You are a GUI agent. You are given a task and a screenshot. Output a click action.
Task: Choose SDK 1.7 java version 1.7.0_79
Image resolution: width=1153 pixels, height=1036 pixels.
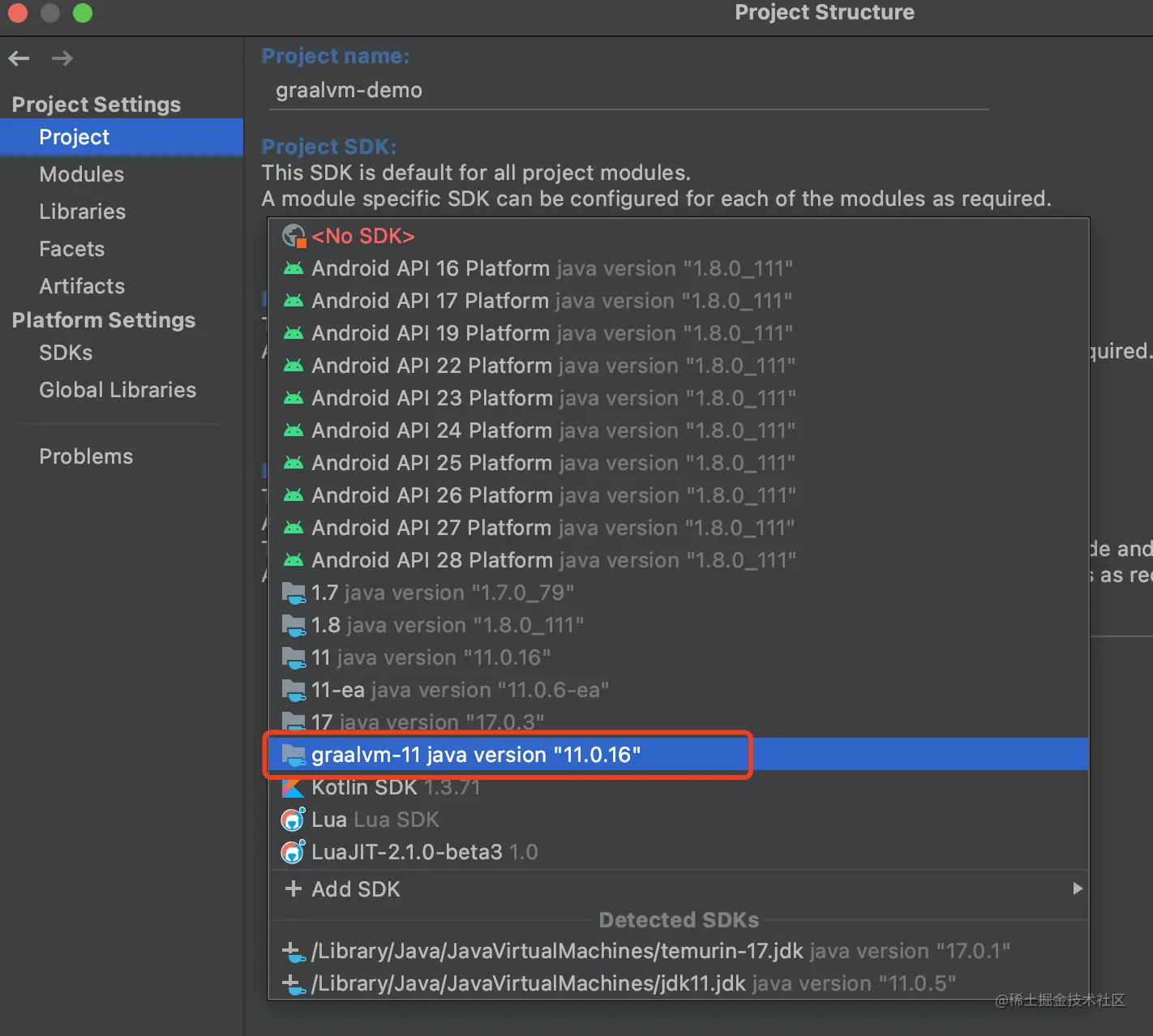click(679, 593)
